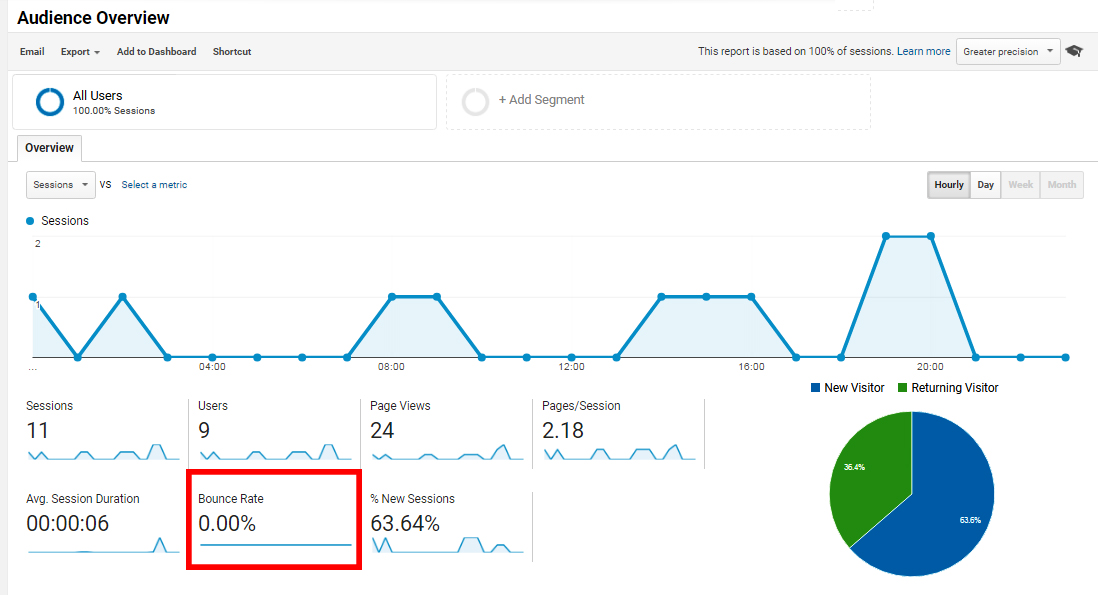Click the Page Views count 24
Image resolution: width=1098 pixels, height=595 pixels.
[x=382, y=430]
